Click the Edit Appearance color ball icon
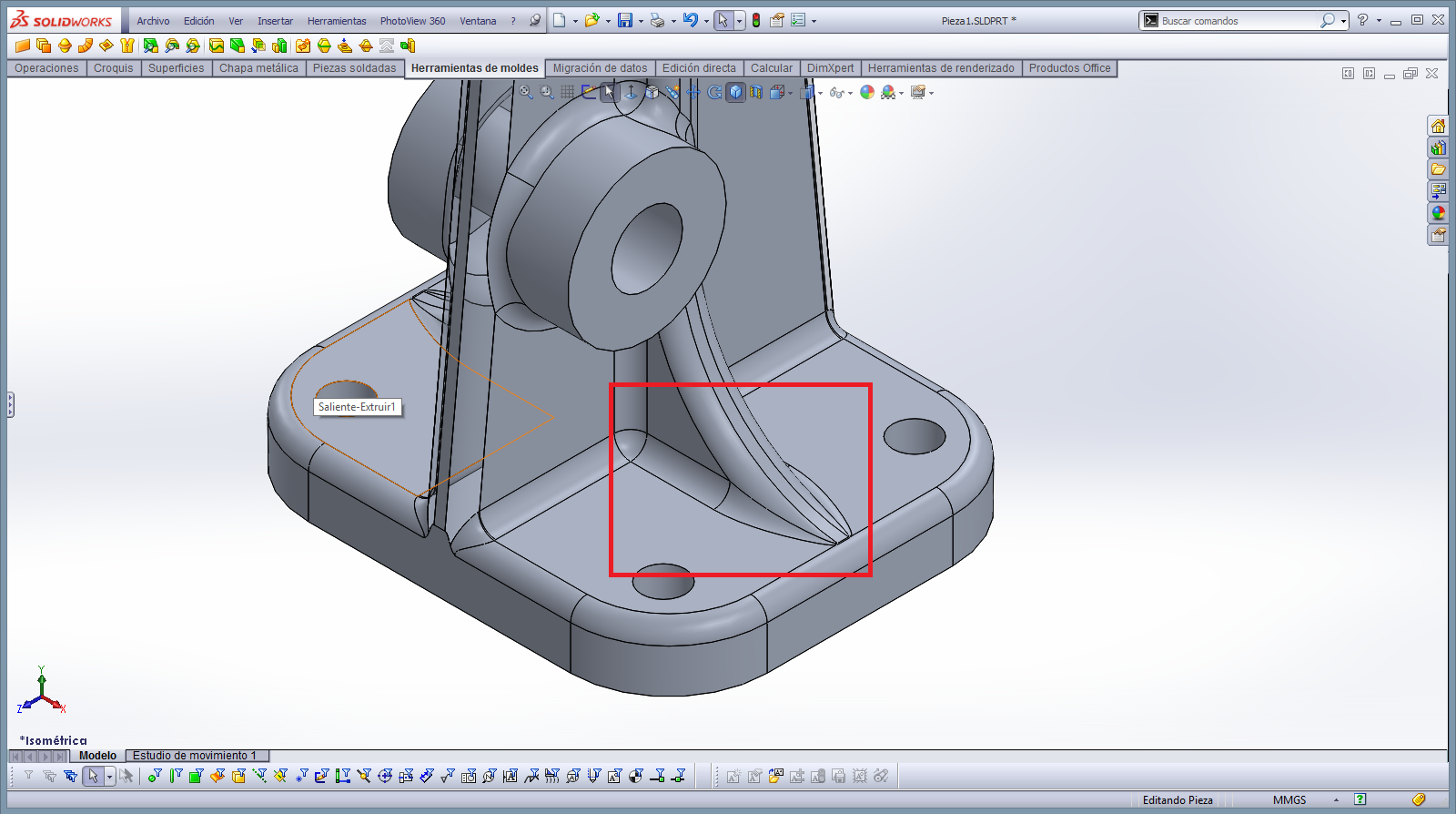The height and width of the screenshot is (814, 1456). tap(867, 92)
